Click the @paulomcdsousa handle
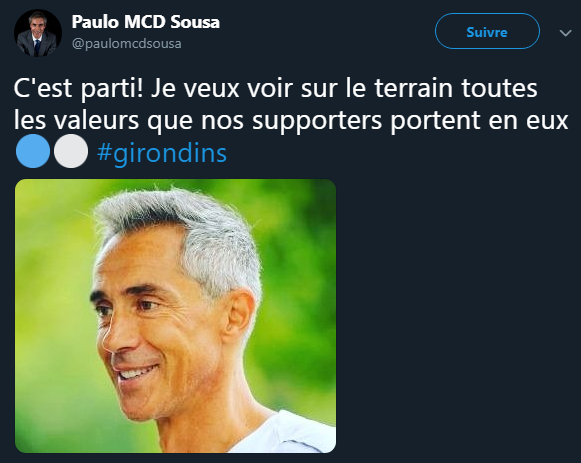This screenshot has width=581, height=463. [x=126, y=43]
